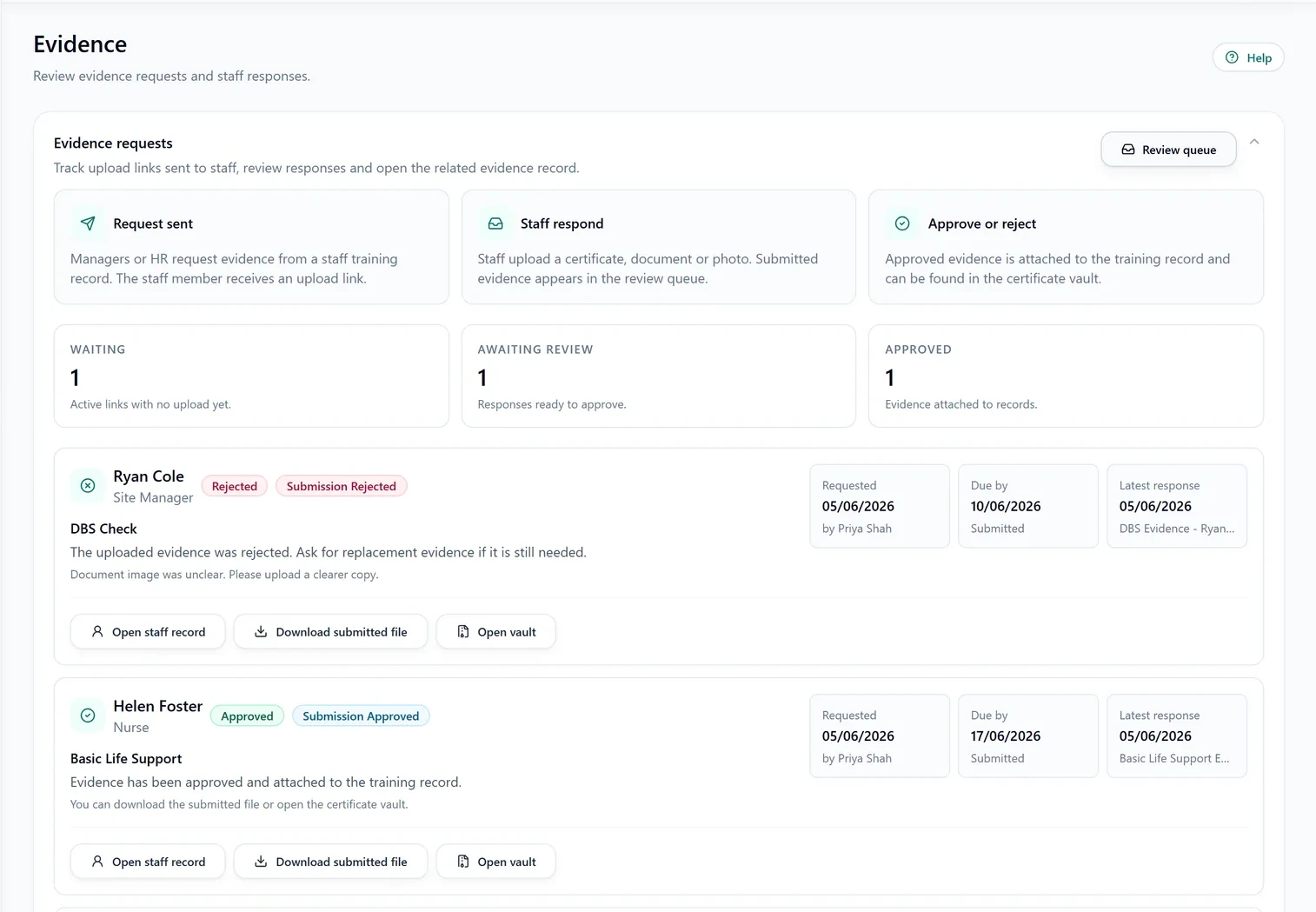Select the APPROVED summary card
The image size is (1316, 912).
tap(1066, 376)
